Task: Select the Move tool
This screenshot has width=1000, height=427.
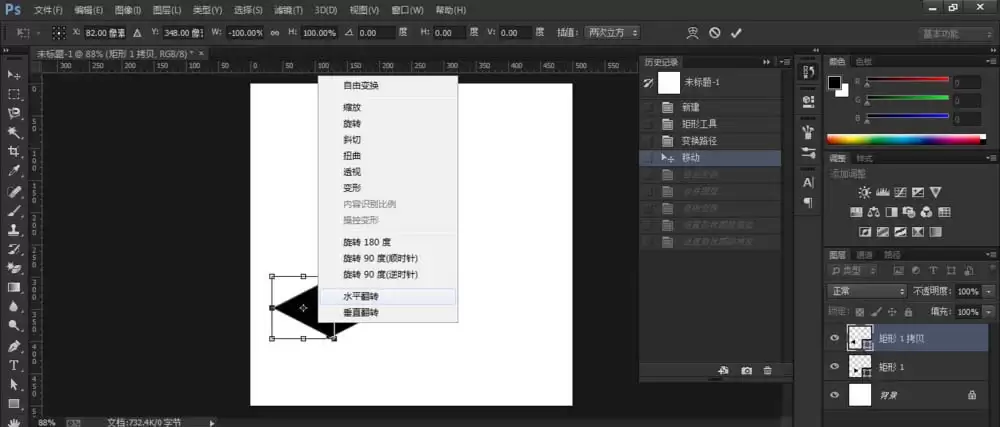Action: pos(14,75)
